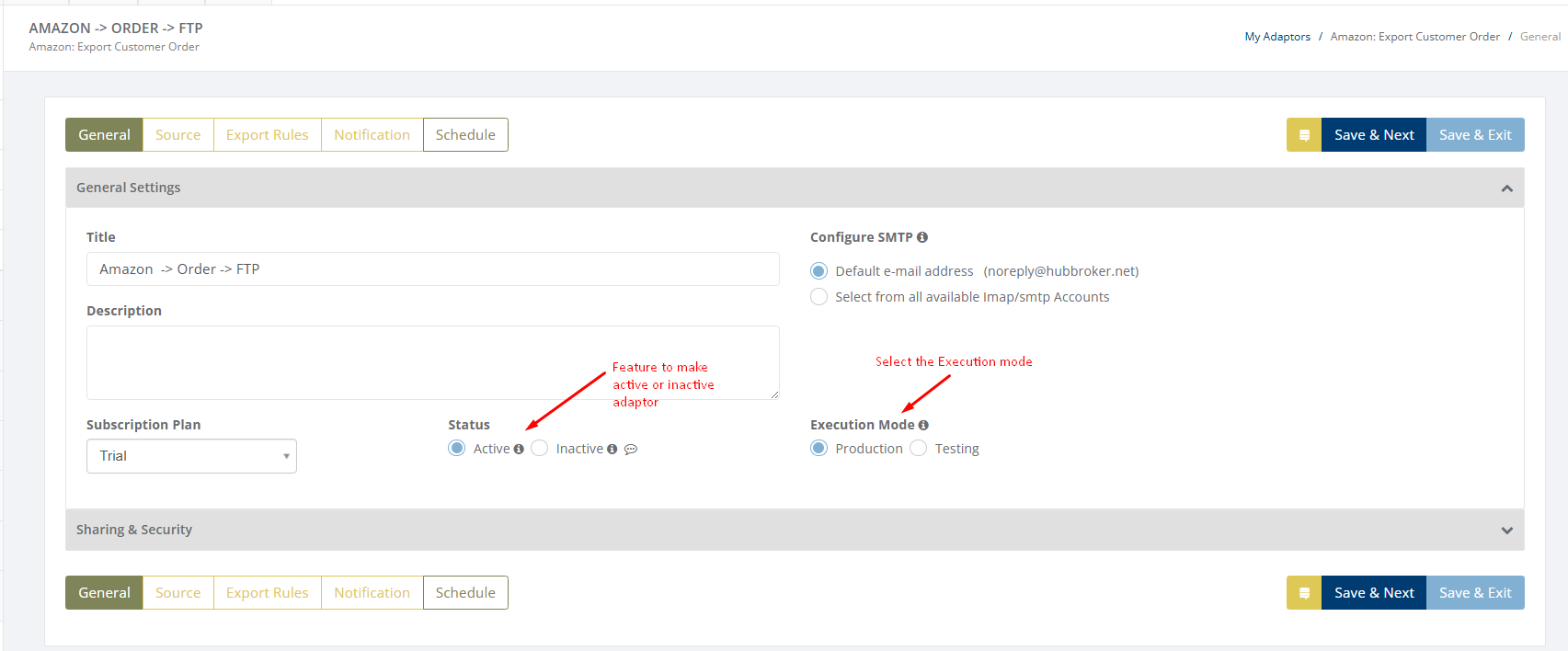Click the info icon next to Execution Mode

click(x=923, y=425)
